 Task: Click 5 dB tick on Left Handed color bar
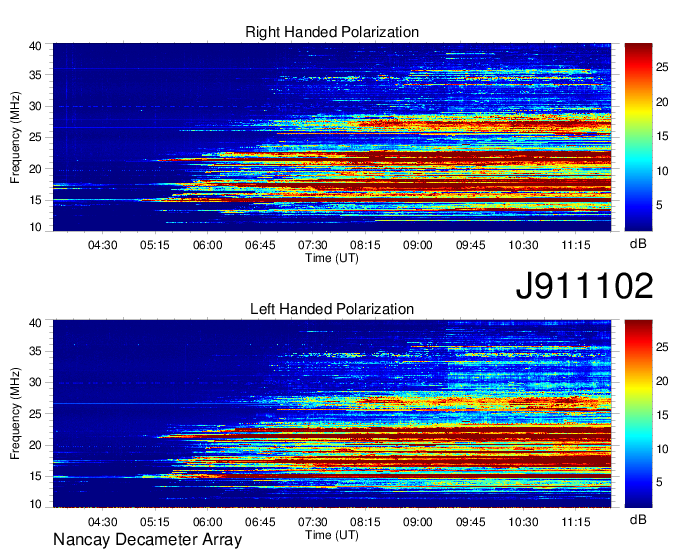point(659,482)
